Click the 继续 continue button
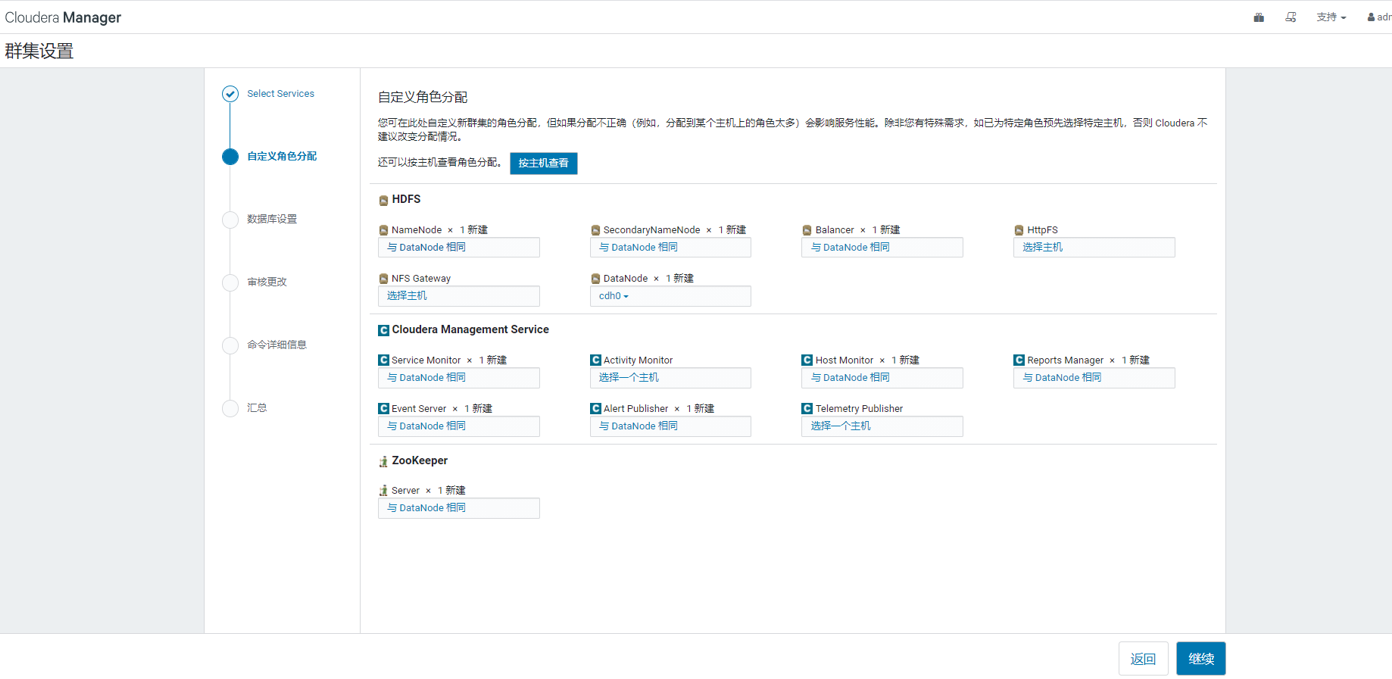Viewport: 1392px width, 679px height. tap(1201, 659)
